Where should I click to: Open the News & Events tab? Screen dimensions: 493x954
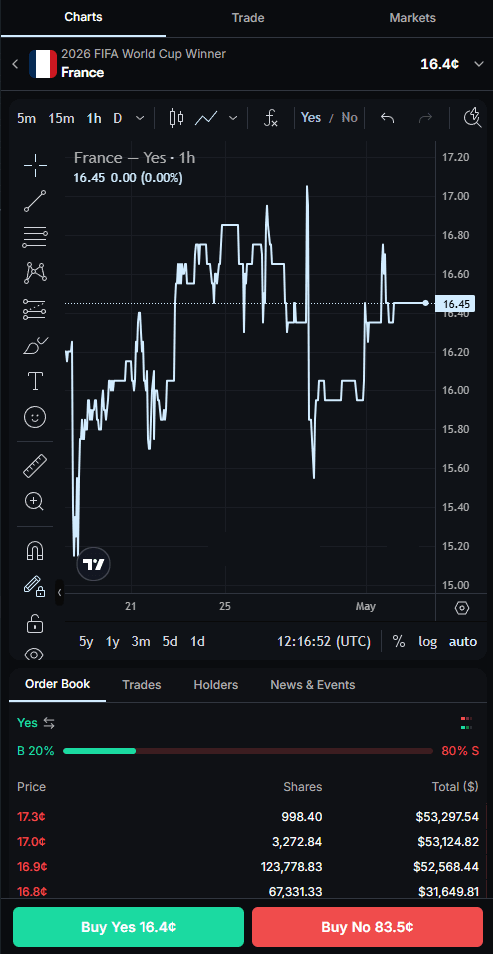(313, 684)
